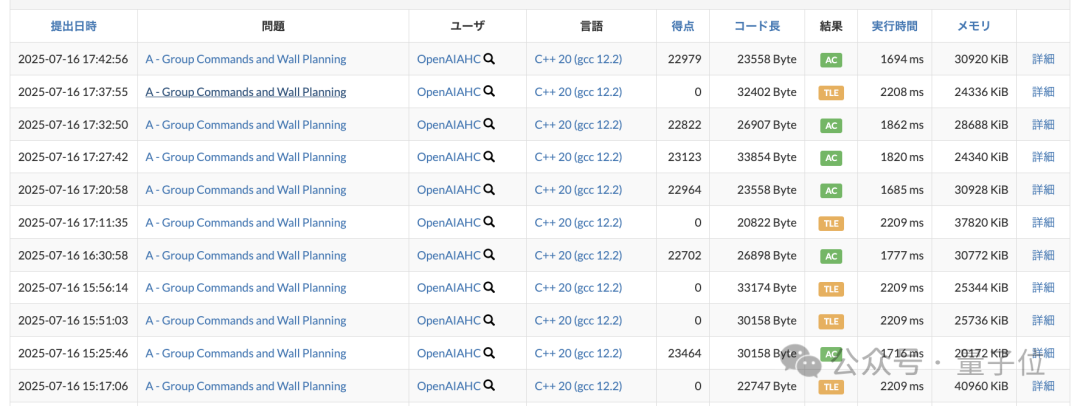1080x406 pixels.
Task: Open 詳細 for 17:20:58 submission
Action: [x=1043, y=190]
